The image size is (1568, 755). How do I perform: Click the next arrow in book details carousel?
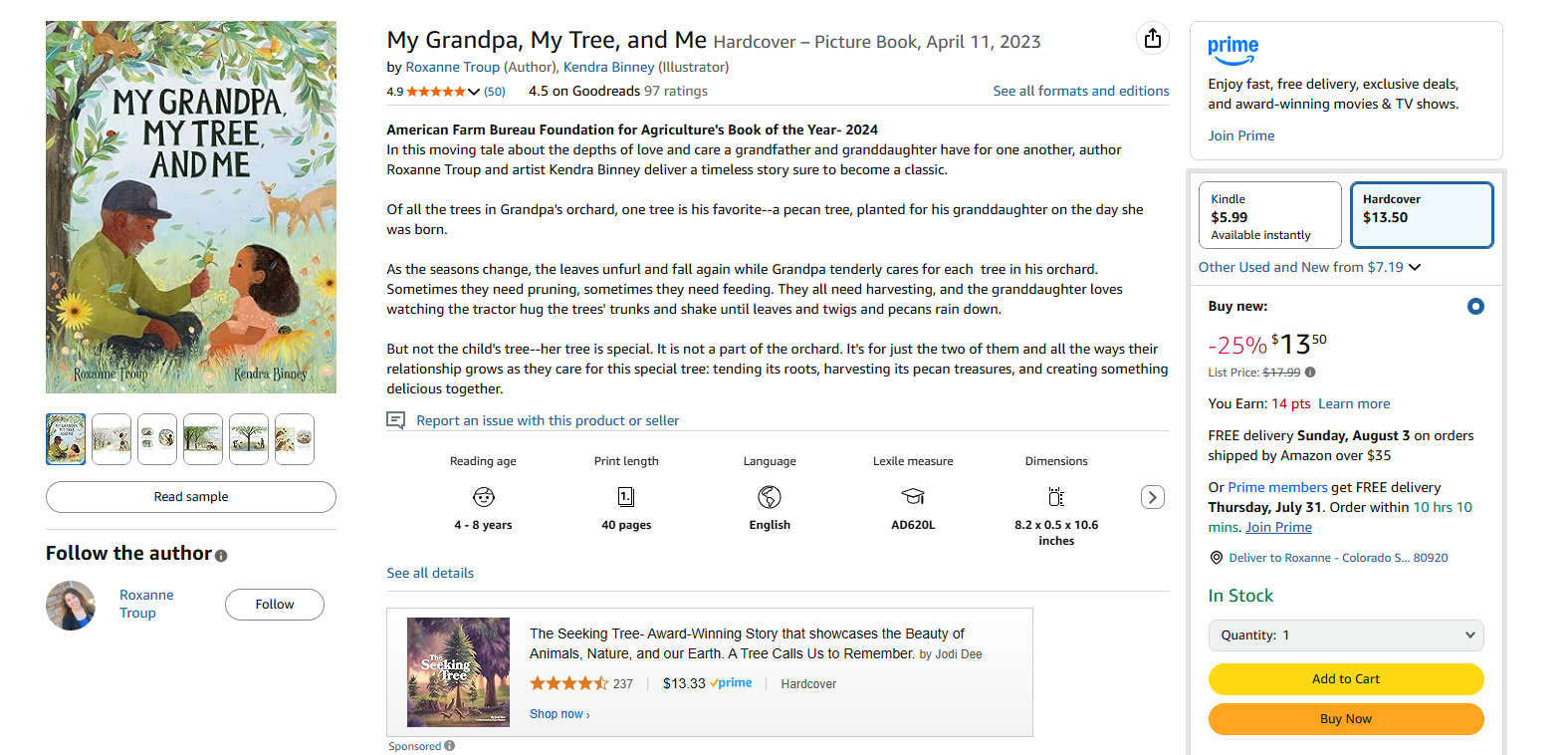pos(1152,497)
